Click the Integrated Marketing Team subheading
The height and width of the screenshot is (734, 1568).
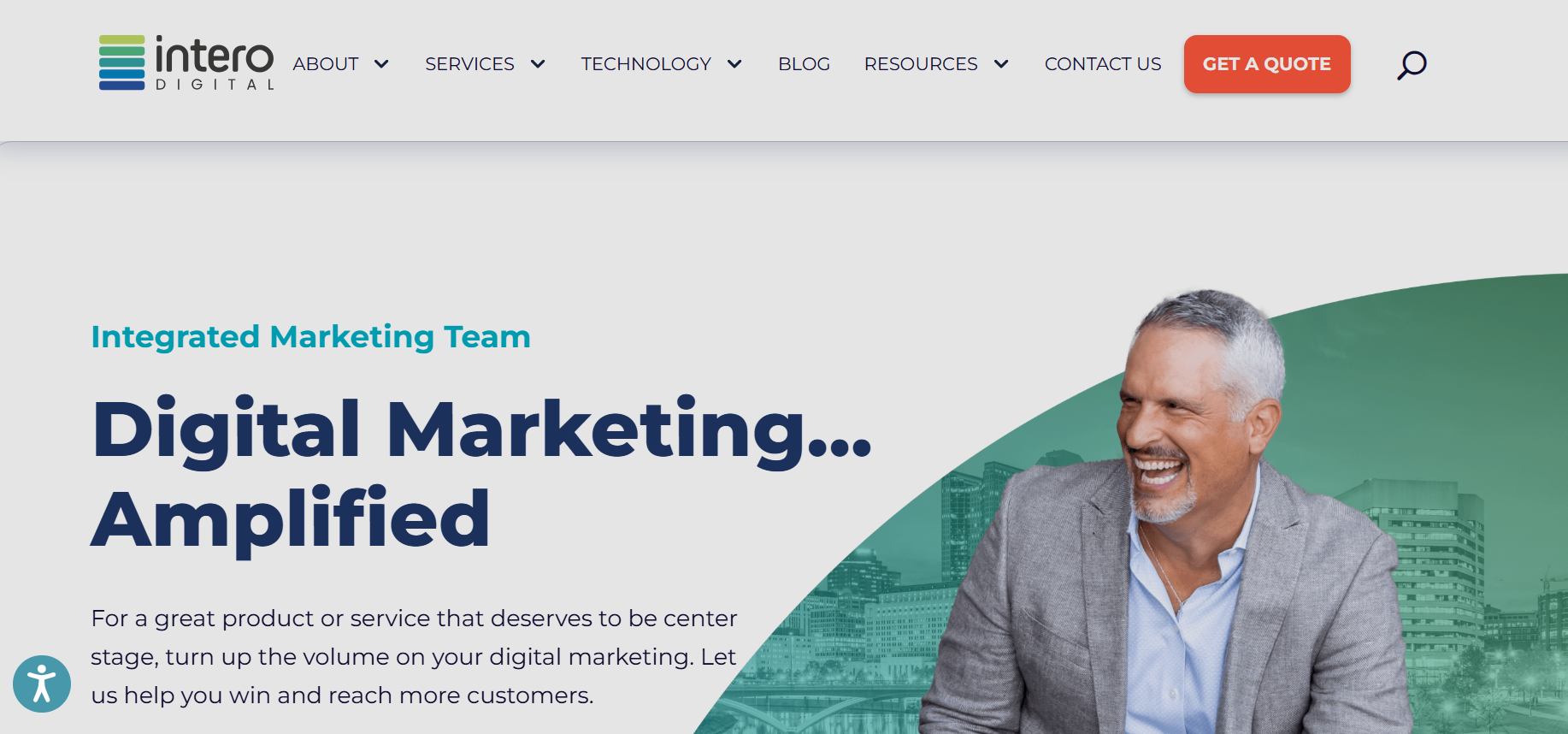(311, 337)
